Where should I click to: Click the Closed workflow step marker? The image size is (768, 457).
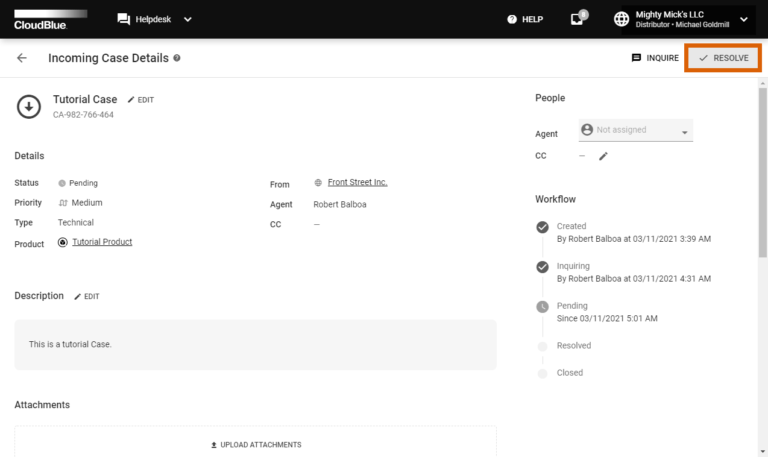point(542,374)
